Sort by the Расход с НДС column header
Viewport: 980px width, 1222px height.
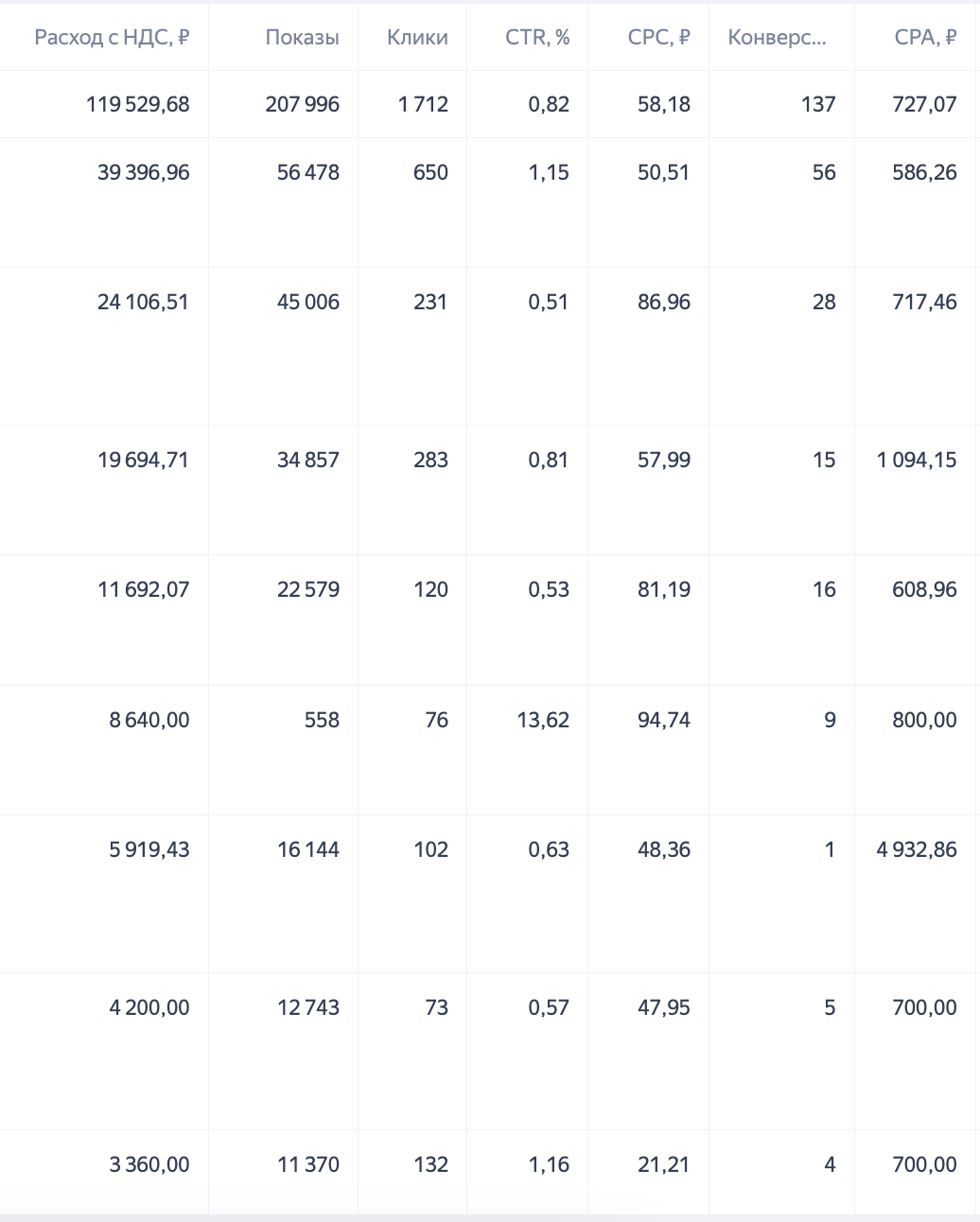pyautogui.click(x=112, y=38)
